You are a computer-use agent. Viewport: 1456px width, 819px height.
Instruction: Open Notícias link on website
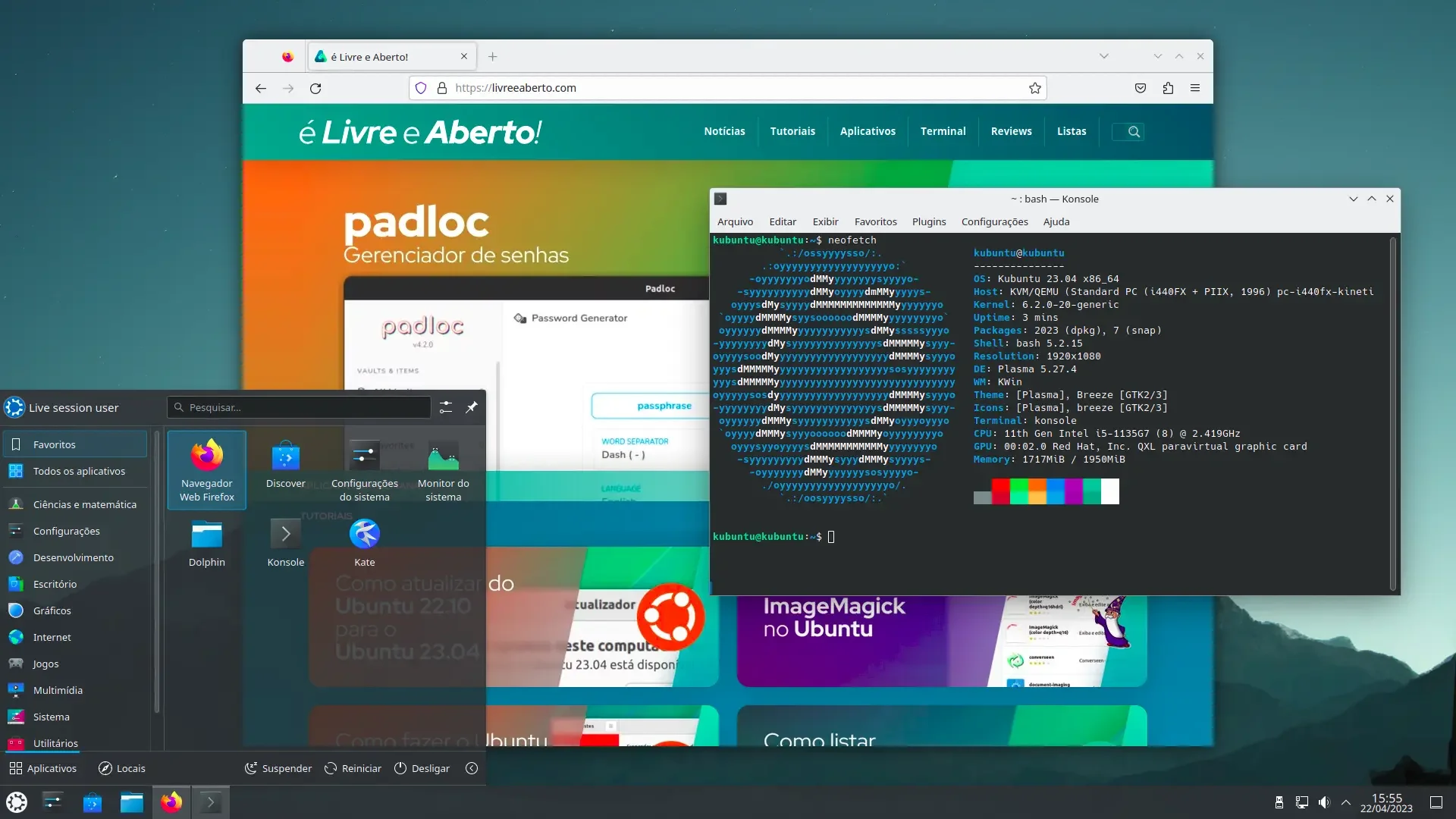724,131
